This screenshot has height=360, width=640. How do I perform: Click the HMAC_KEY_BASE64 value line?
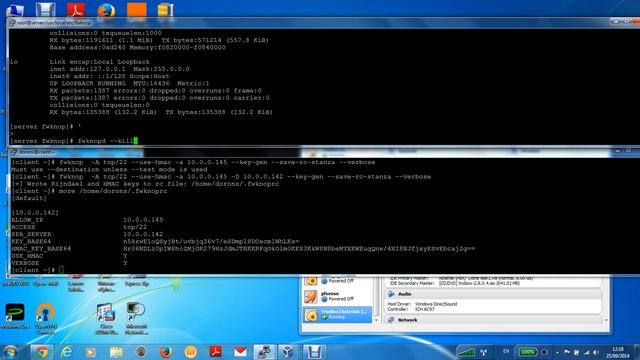(299, 249)
